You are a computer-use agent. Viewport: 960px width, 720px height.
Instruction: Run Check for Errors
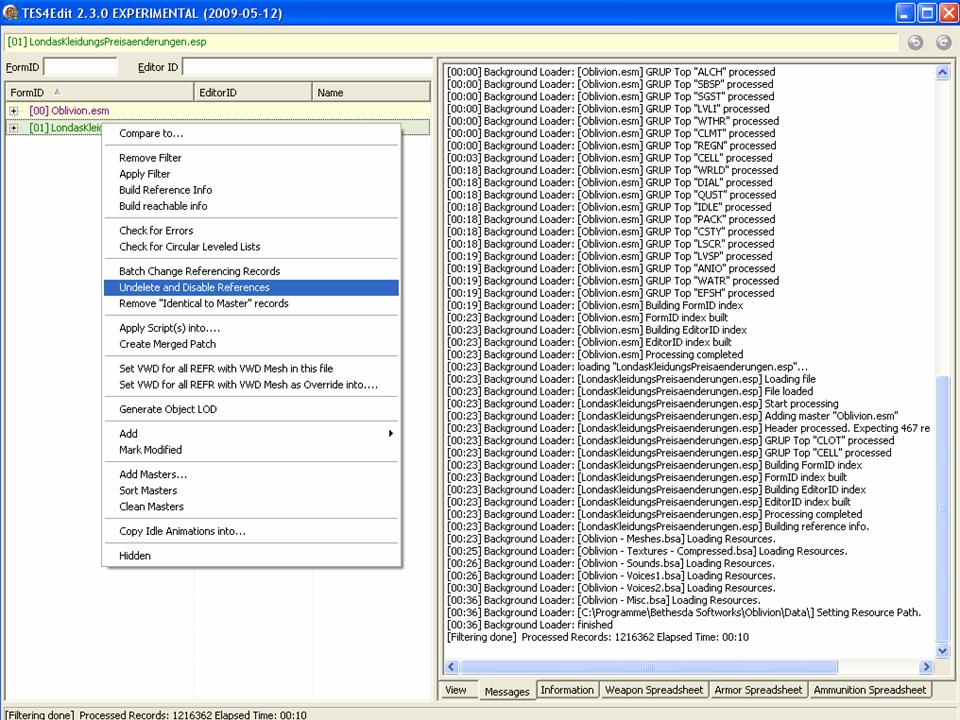[x=251, y=231]
